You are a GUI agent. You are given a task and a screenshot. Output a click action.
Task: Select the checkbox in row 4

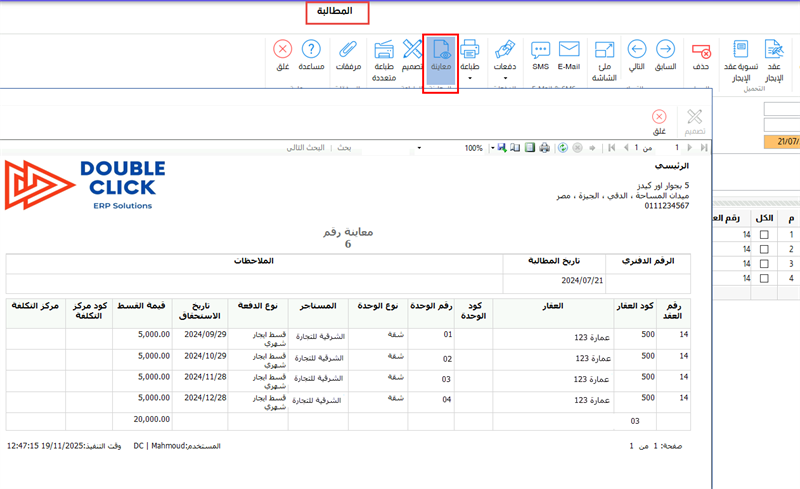click(x=764, y=279)
